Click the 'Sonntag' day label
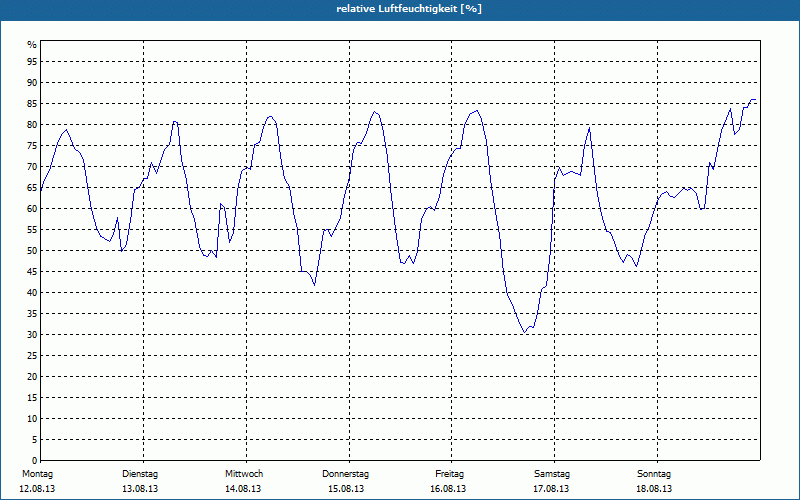 (x=654, y=474)
